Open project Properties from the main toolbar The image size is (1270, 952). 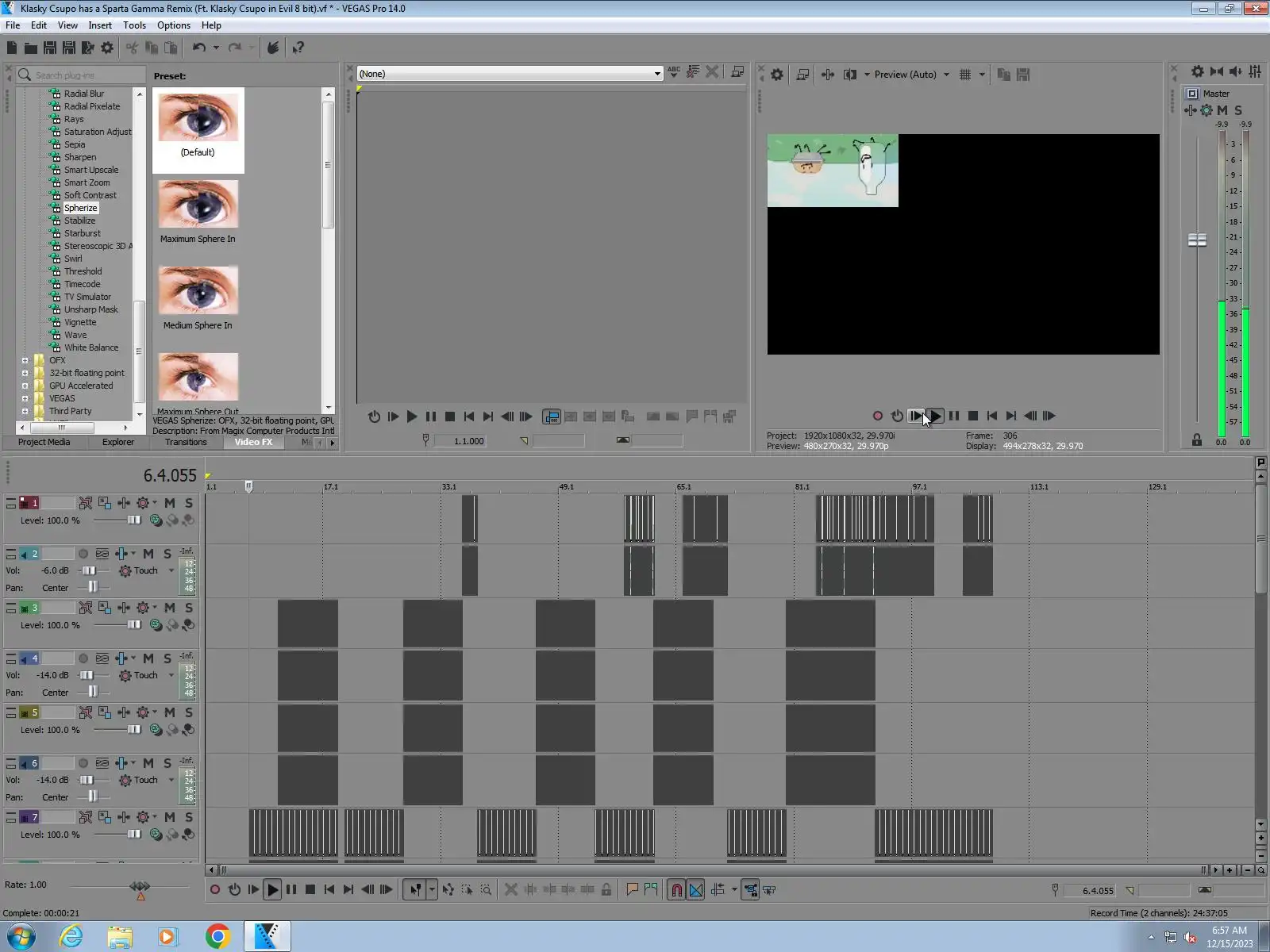107,48
